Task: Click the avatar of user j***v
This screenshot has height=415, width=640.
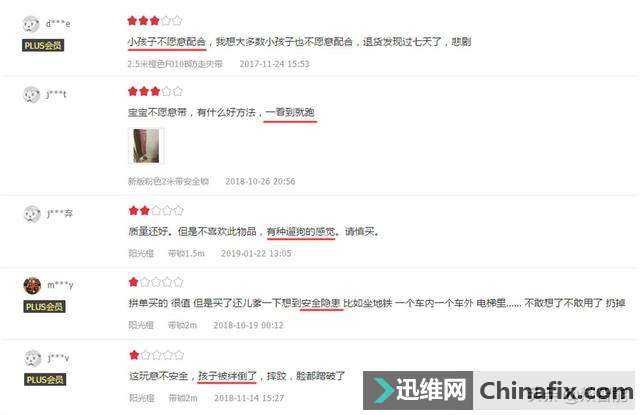Action: point(33,358)
